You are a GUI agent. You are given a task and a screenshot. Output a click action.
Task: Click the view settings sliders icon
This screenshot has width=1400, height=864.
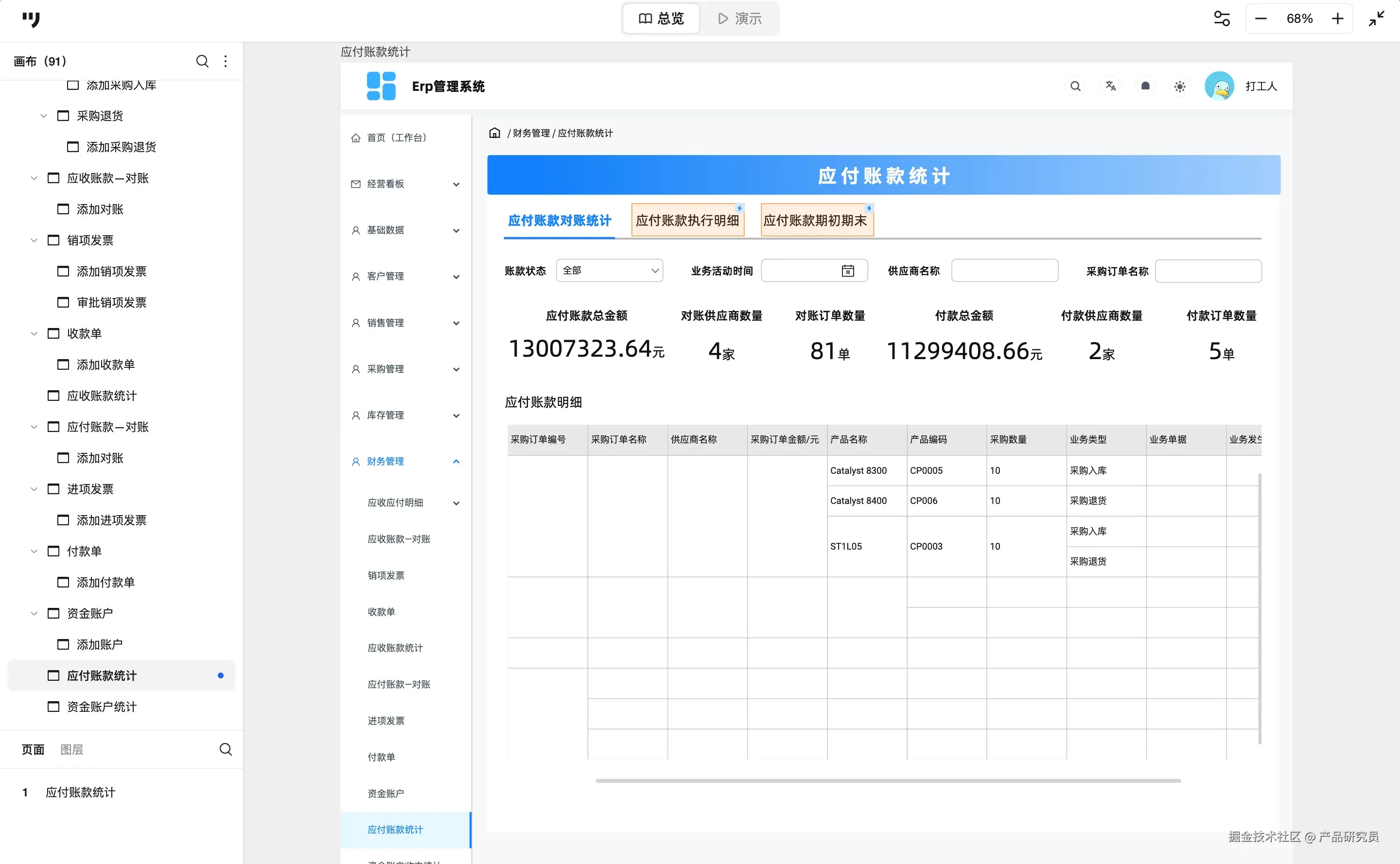pyautogui.click(x=1221, y=19)
